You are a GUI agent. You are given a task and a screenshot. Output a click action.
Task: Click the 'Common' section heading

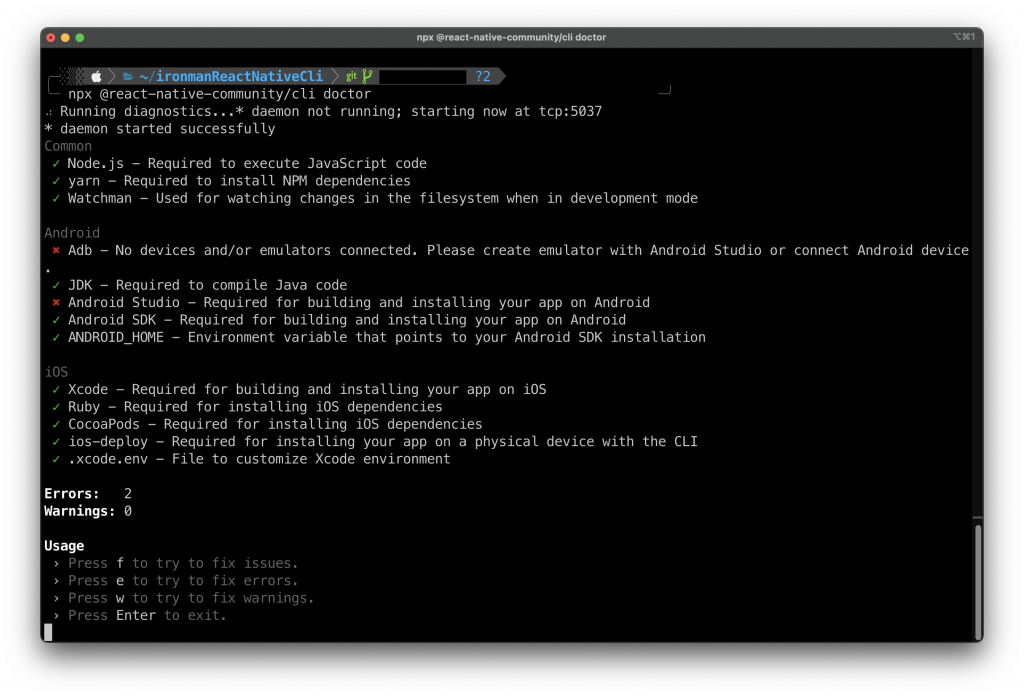68,146
